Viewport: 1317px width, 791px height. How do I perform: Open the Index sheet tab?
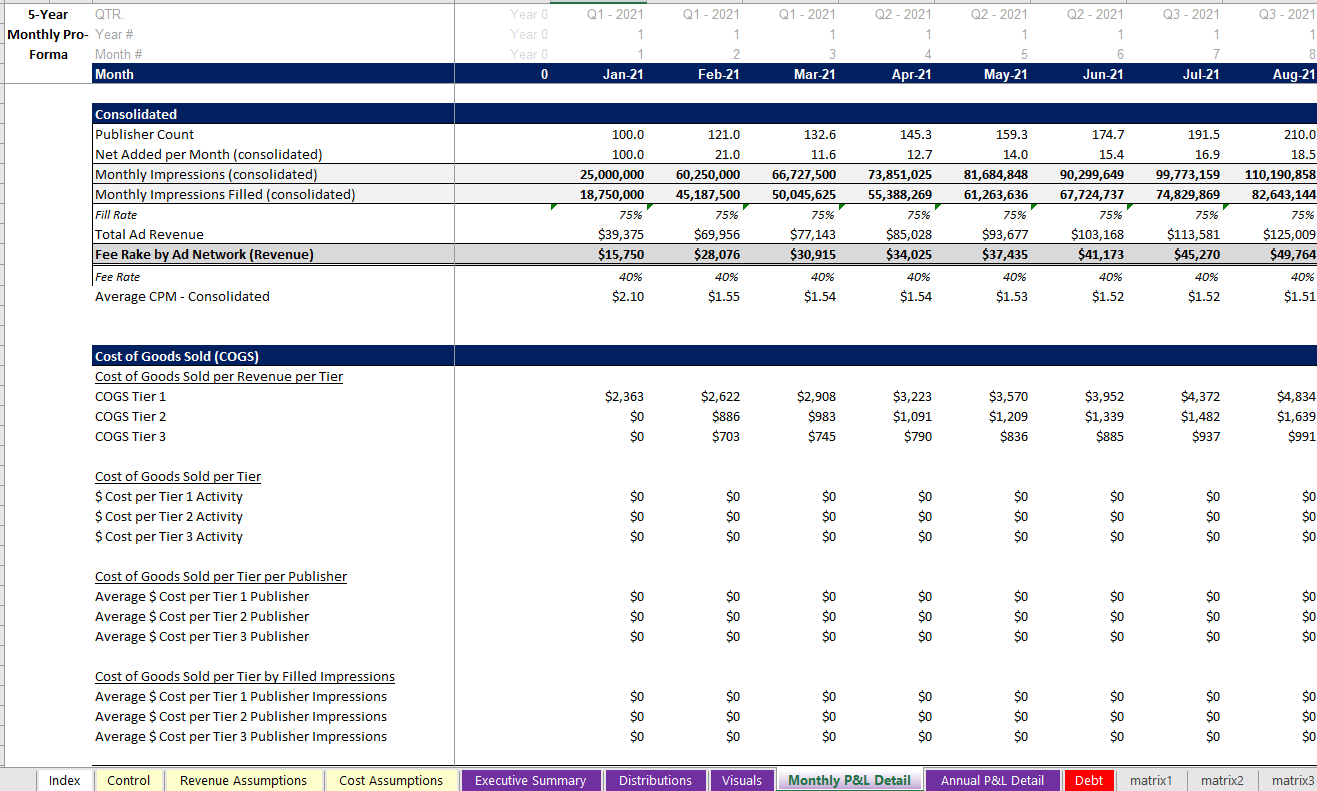click(x=65, y=780)
